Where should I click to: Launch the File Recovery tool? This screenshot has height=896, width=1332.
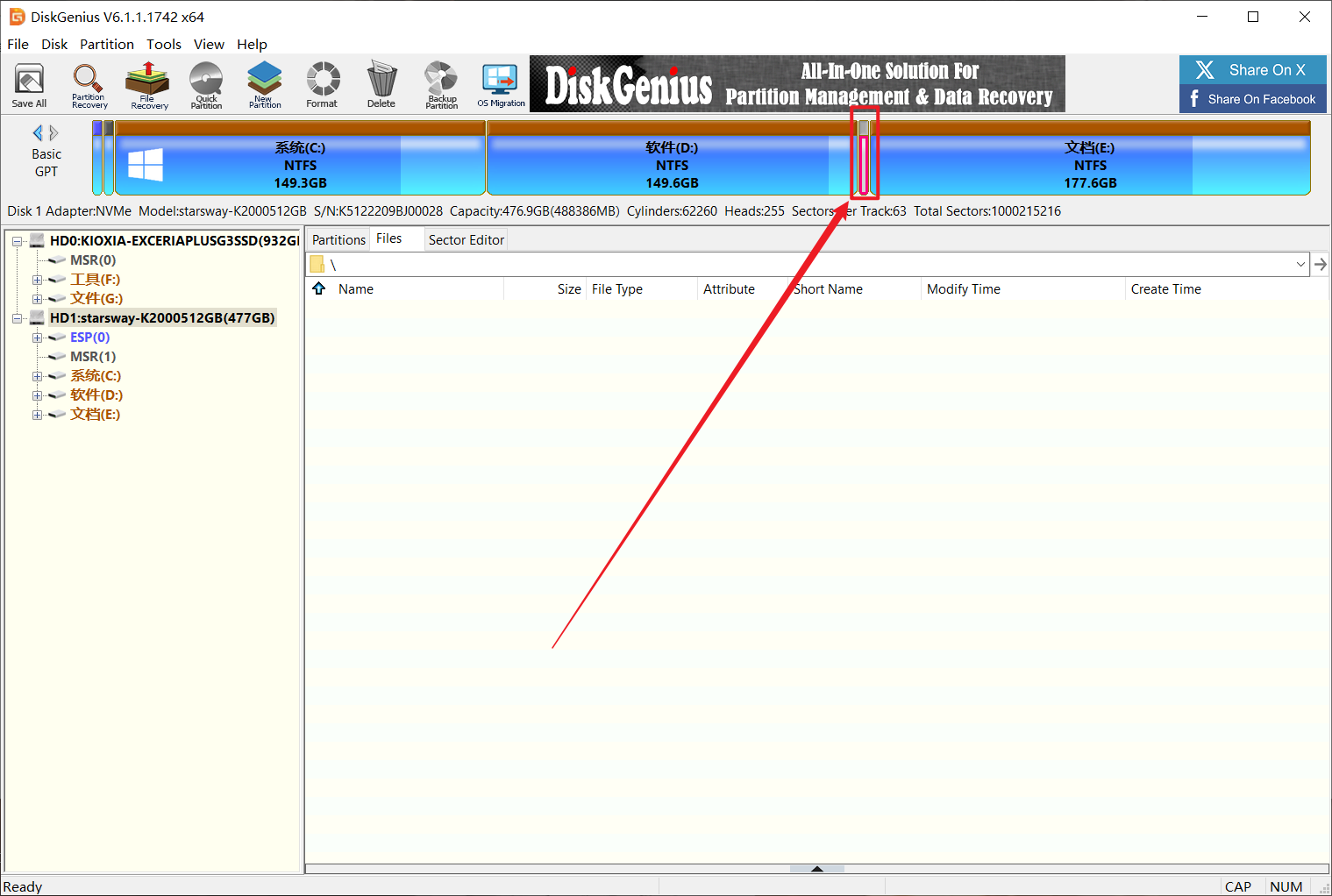148,85
